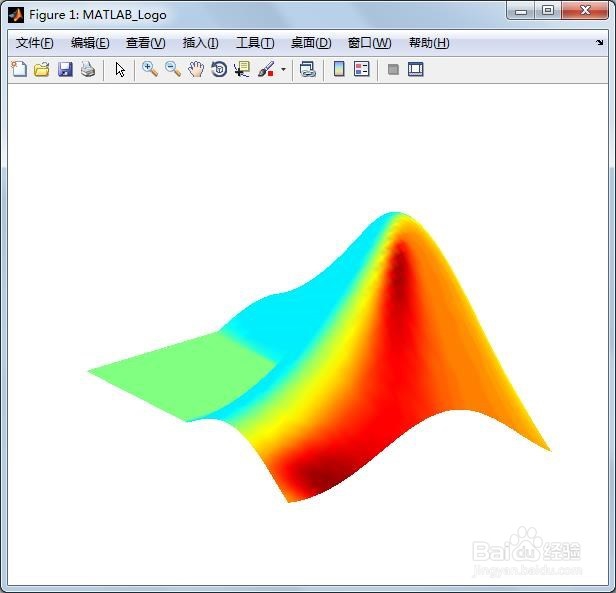
Task: Click the New Figure icon
Action: pos(19,69)
